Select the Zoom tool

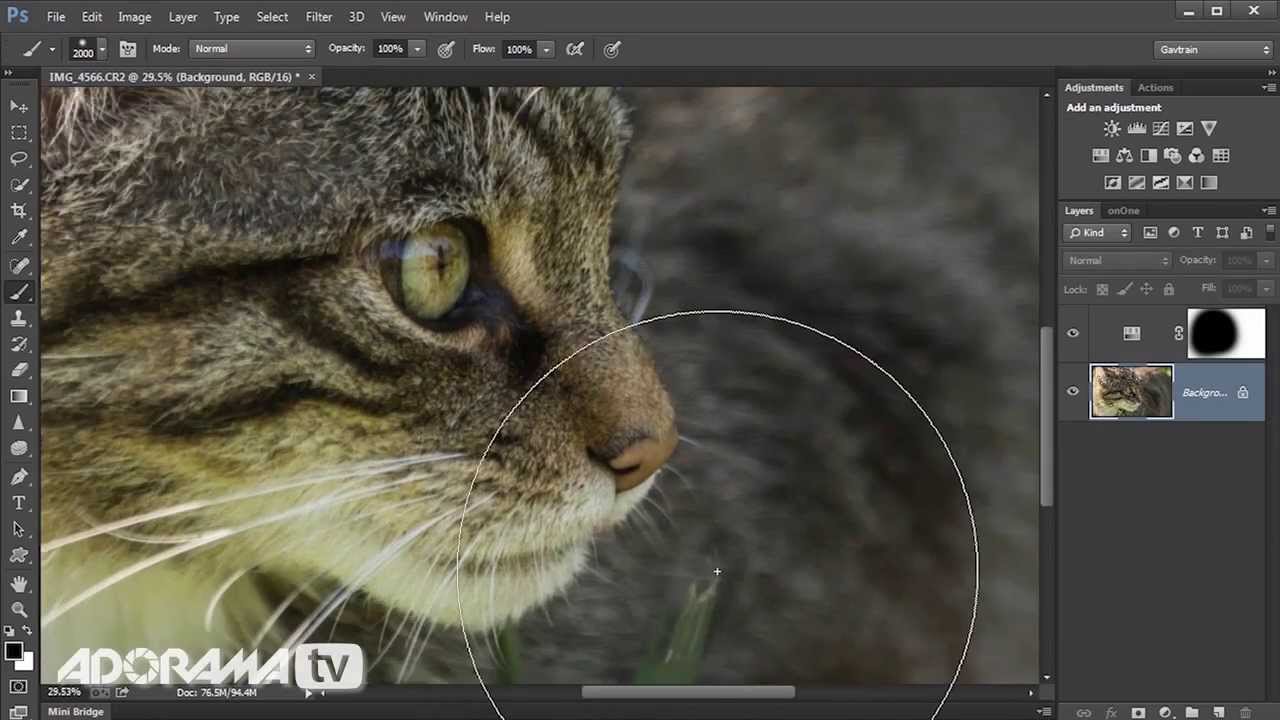pyautogui.click(x=19, y=609)
